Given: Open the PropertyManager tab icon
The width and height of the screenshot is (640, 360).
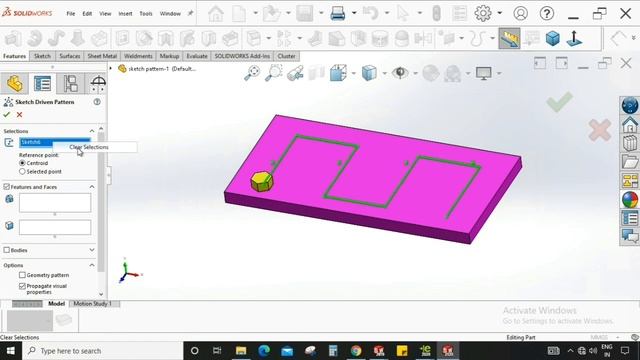Looking at the screenshot, I should 42,83.
